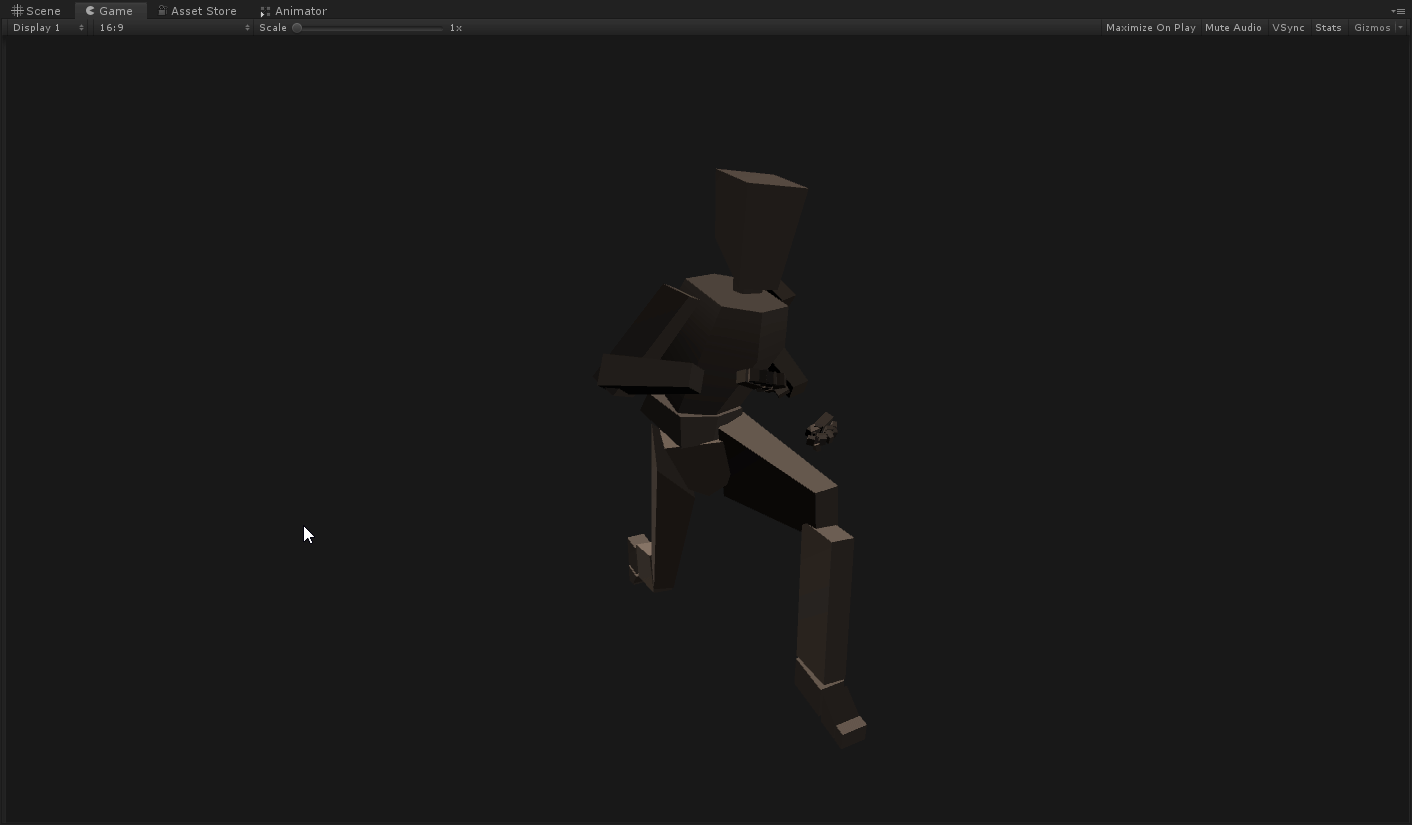Open the 16:9 aspect ratio dropdown

pyautogui.click(x=173, y=28)
